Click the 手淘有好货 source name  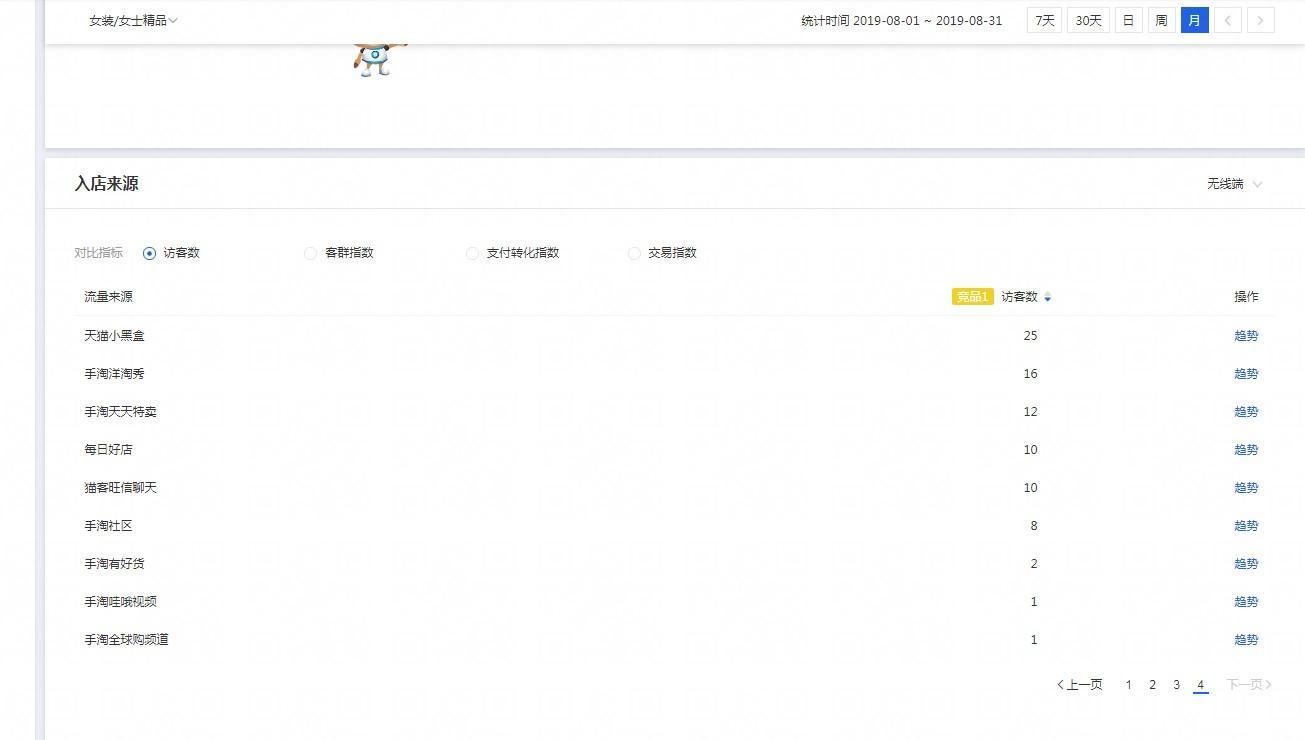tap(114, 564)
